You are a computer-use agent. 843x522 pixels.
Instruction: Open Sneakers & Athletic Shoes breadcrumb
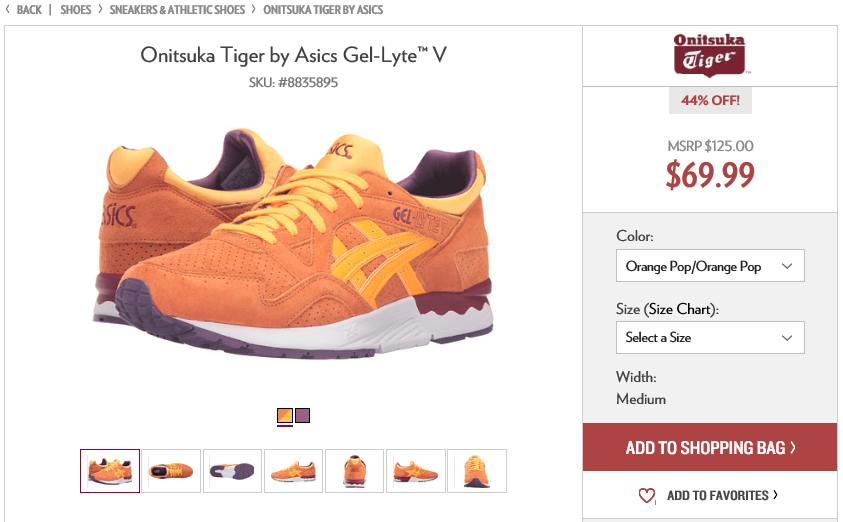pos(177,10)
